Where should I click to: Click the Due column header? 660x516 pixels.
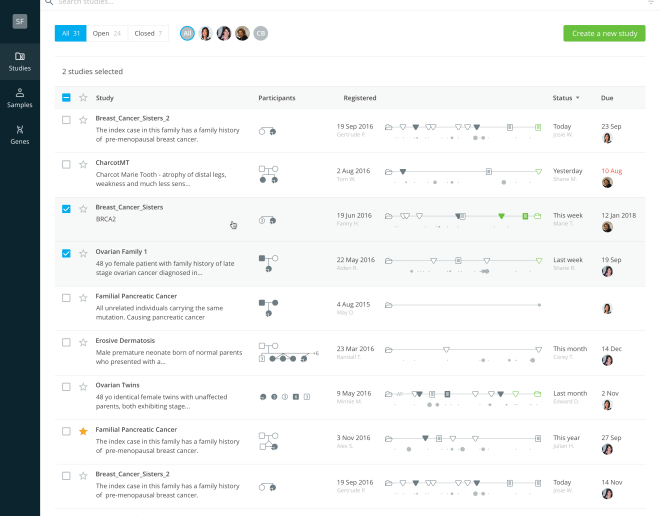tap(607, 98)
